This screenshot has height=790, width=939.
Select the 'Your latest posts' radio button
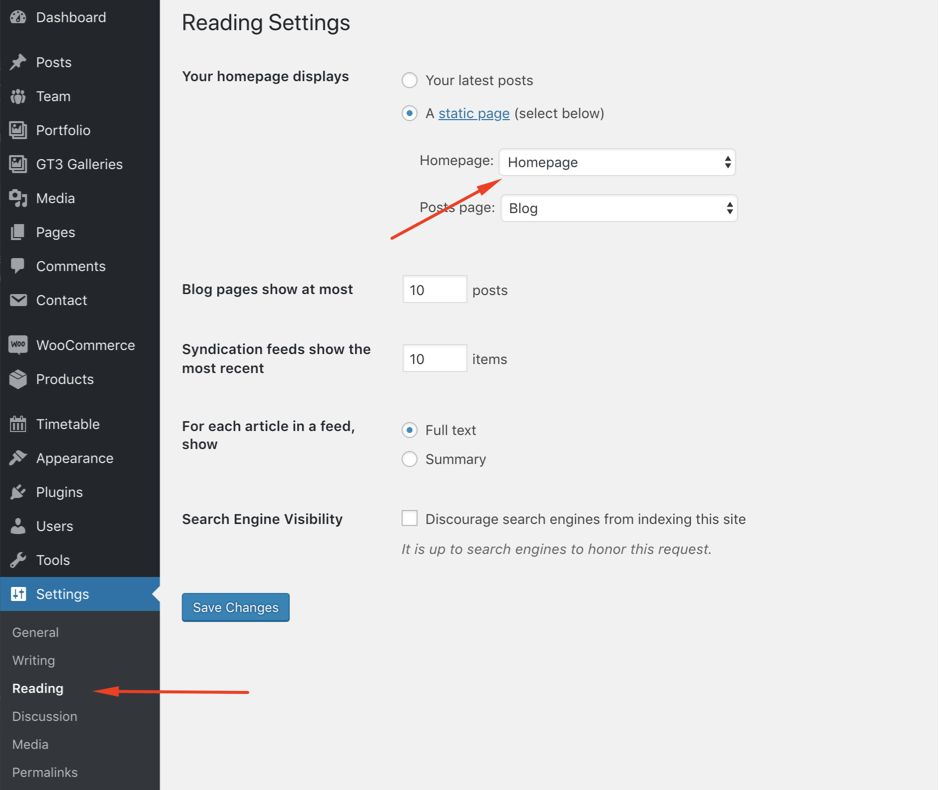[x=410, y=80]
